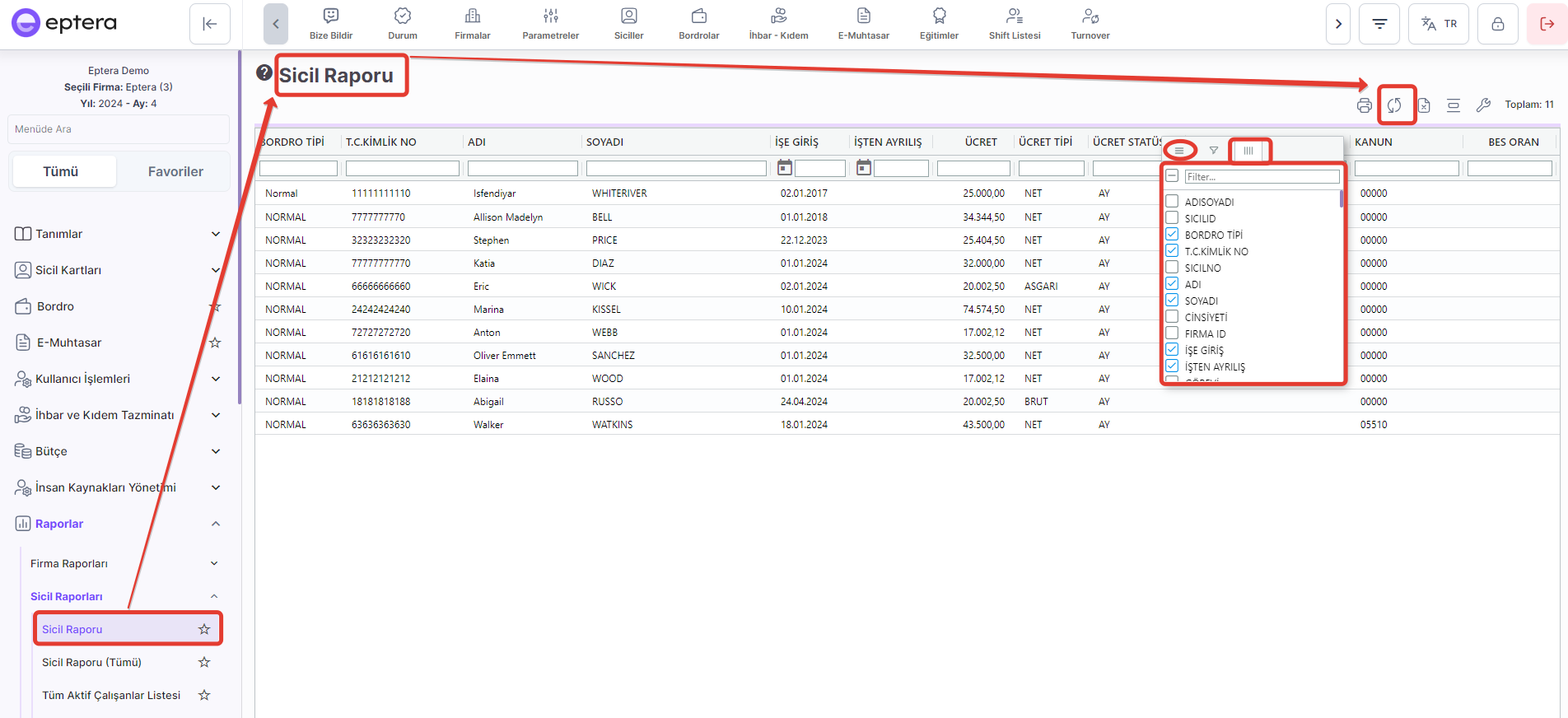The image size is (1568, 718).
Task: Switch to the Favoriler tab
Action: 175,171
